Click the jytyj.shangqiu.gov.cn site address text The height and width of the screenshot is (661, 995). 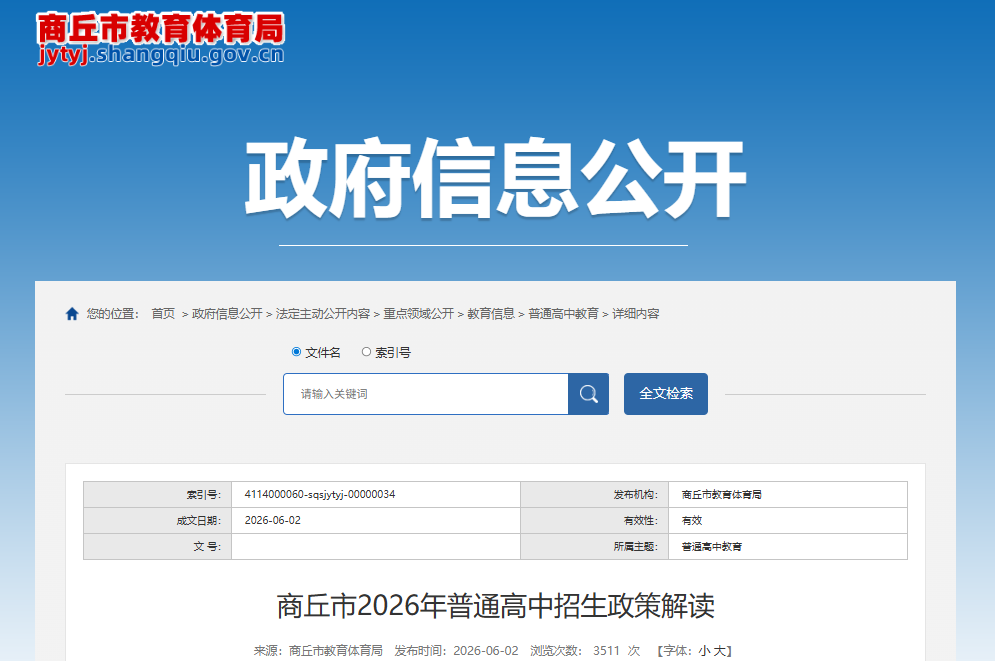(161, 55)
